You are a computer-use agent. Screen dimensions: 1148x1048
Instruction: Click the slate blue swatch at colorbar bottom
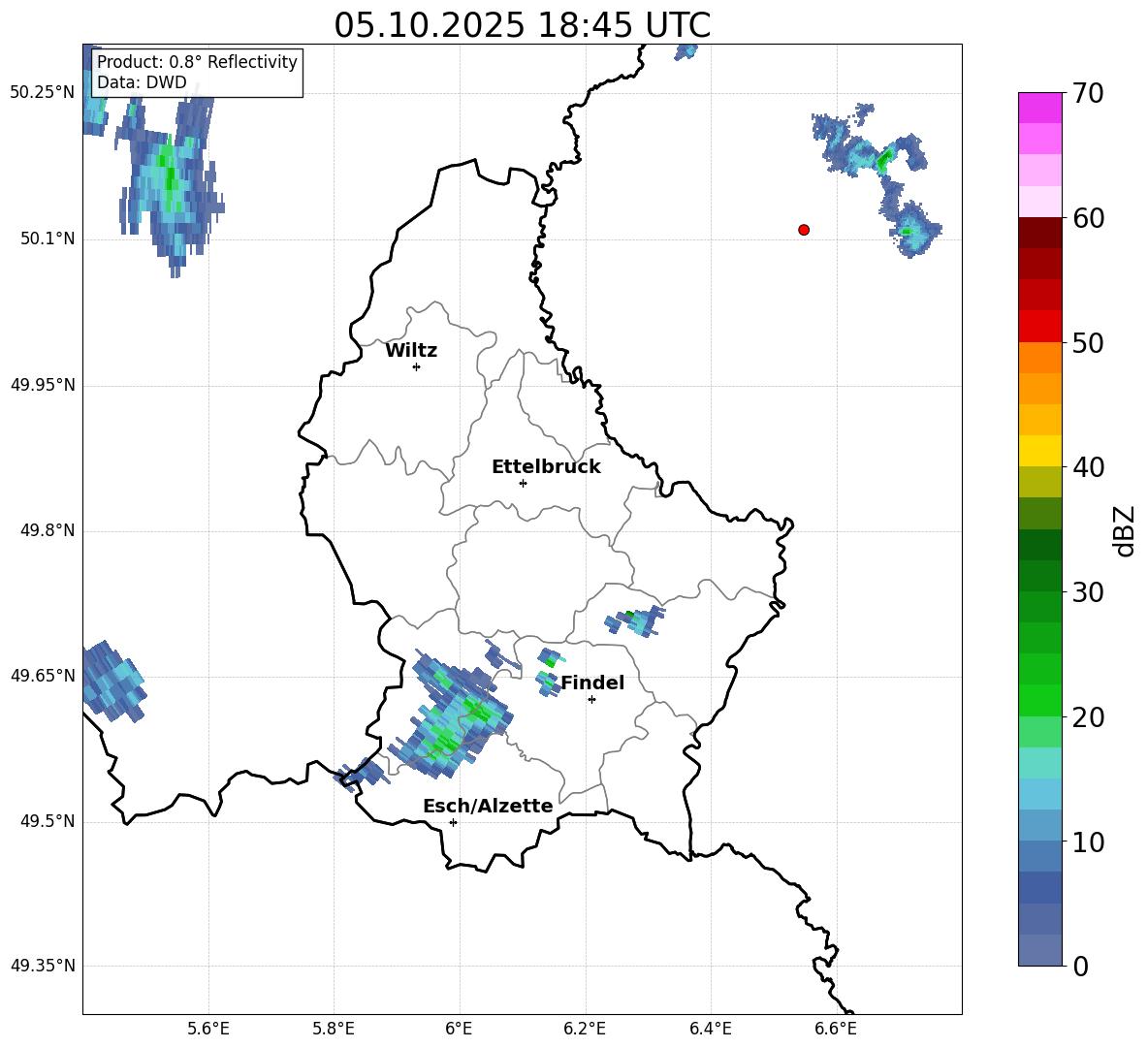pos(1040,951)
